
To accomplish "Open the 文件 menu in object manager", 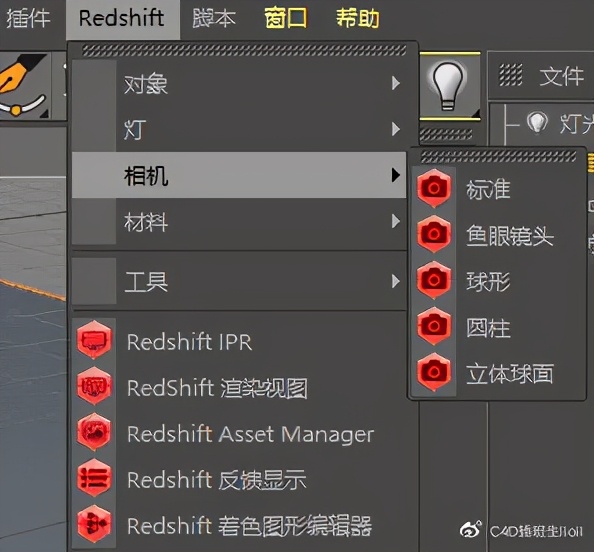I will [561, 76].
